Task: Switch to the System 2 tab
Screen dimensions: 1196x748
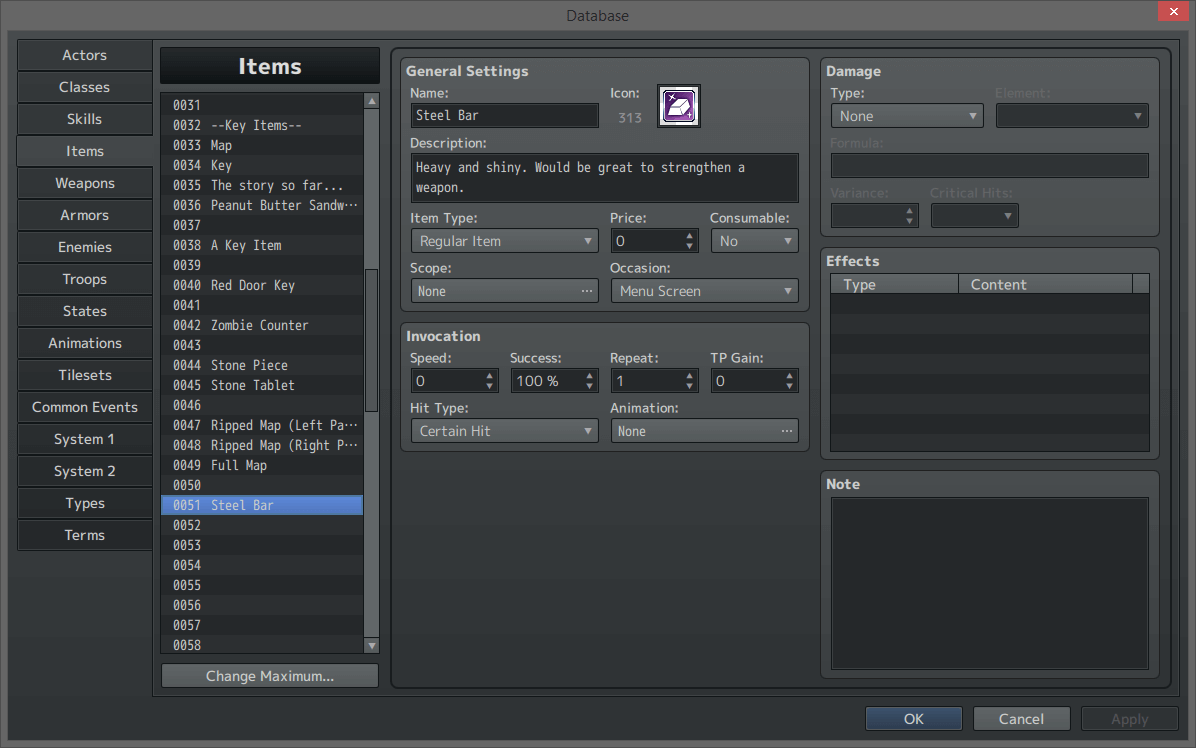Action: coord(85,471)
